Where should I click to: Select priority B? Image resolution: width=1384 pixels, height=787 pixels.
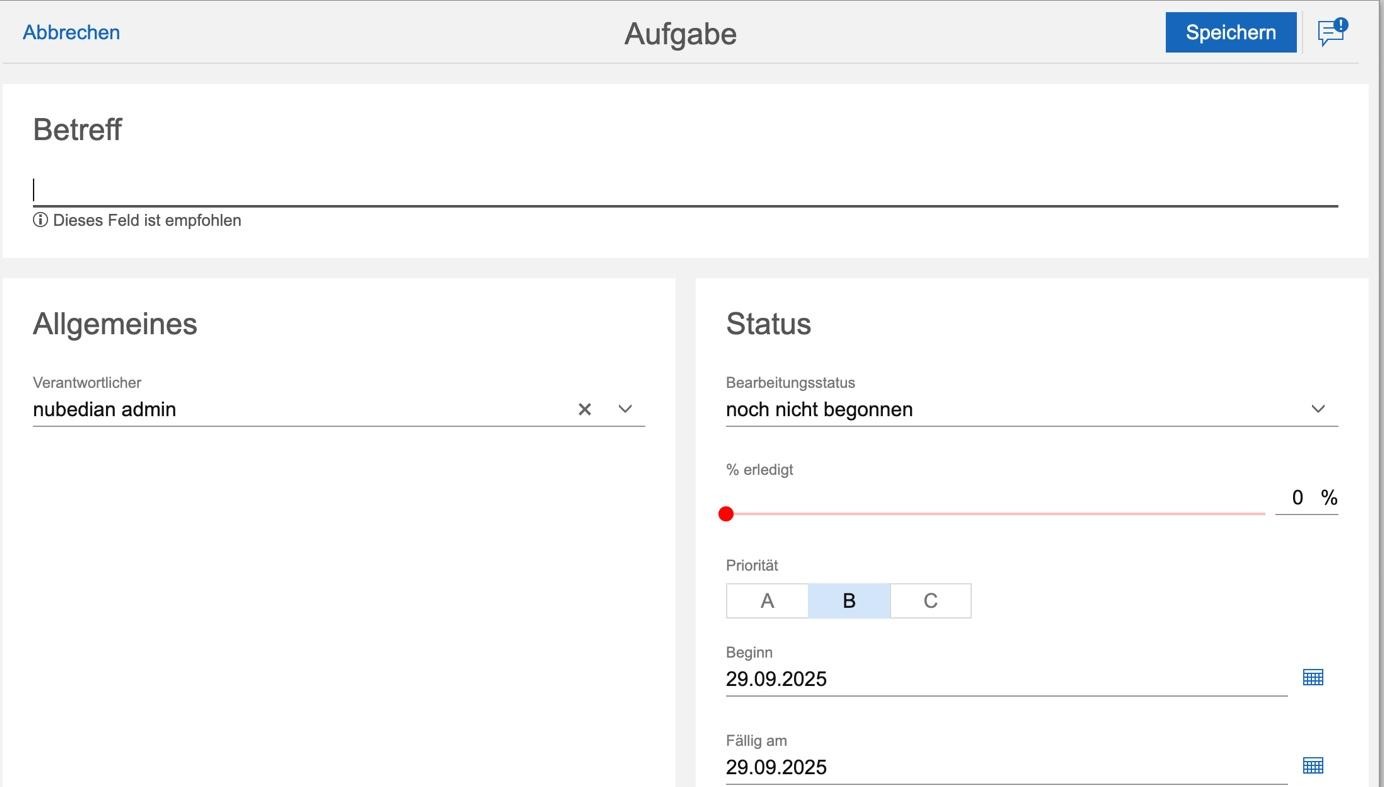[x=849, y=601]
